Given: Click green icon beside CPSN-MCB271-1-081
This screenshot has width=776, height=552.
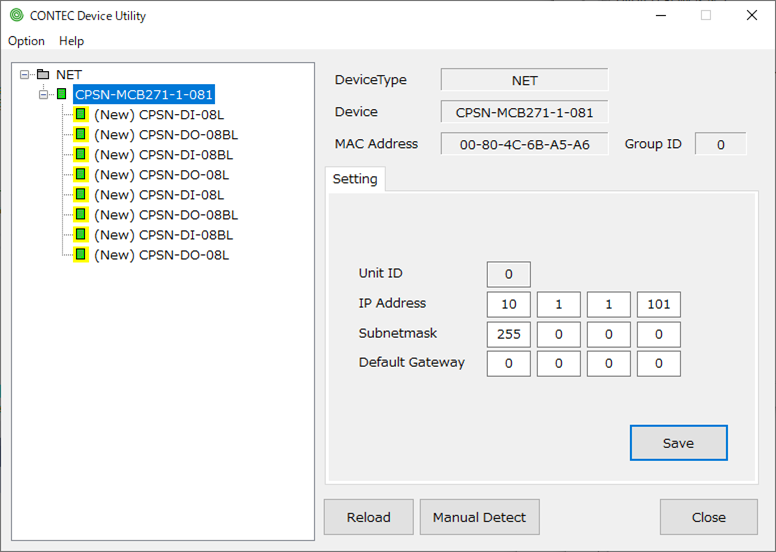Looking at the screenshot, I should [x=61, y=94].
